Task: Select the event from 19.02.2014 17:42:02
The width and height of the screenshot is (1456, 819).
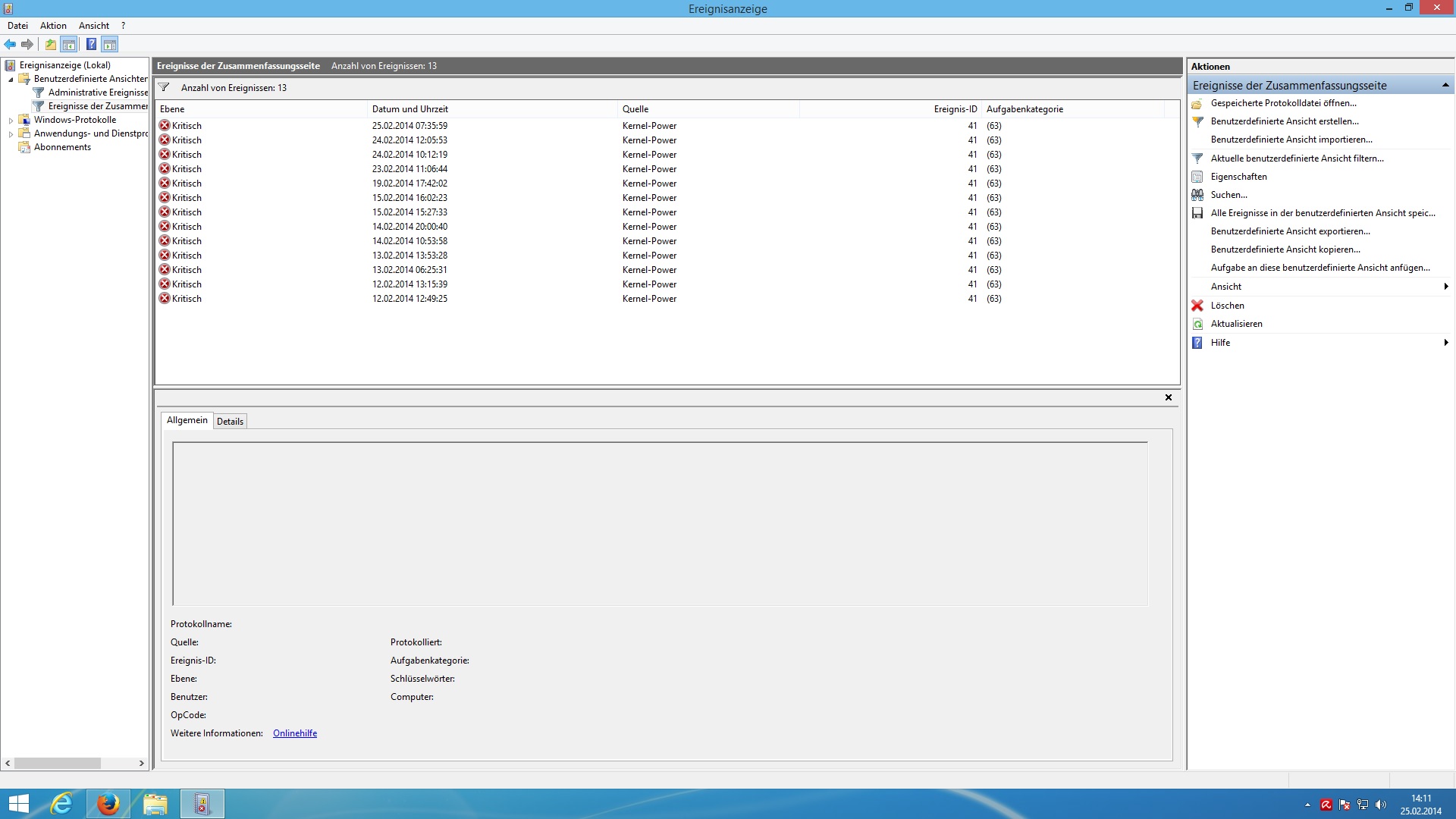Action: click(x=409, y=184)
